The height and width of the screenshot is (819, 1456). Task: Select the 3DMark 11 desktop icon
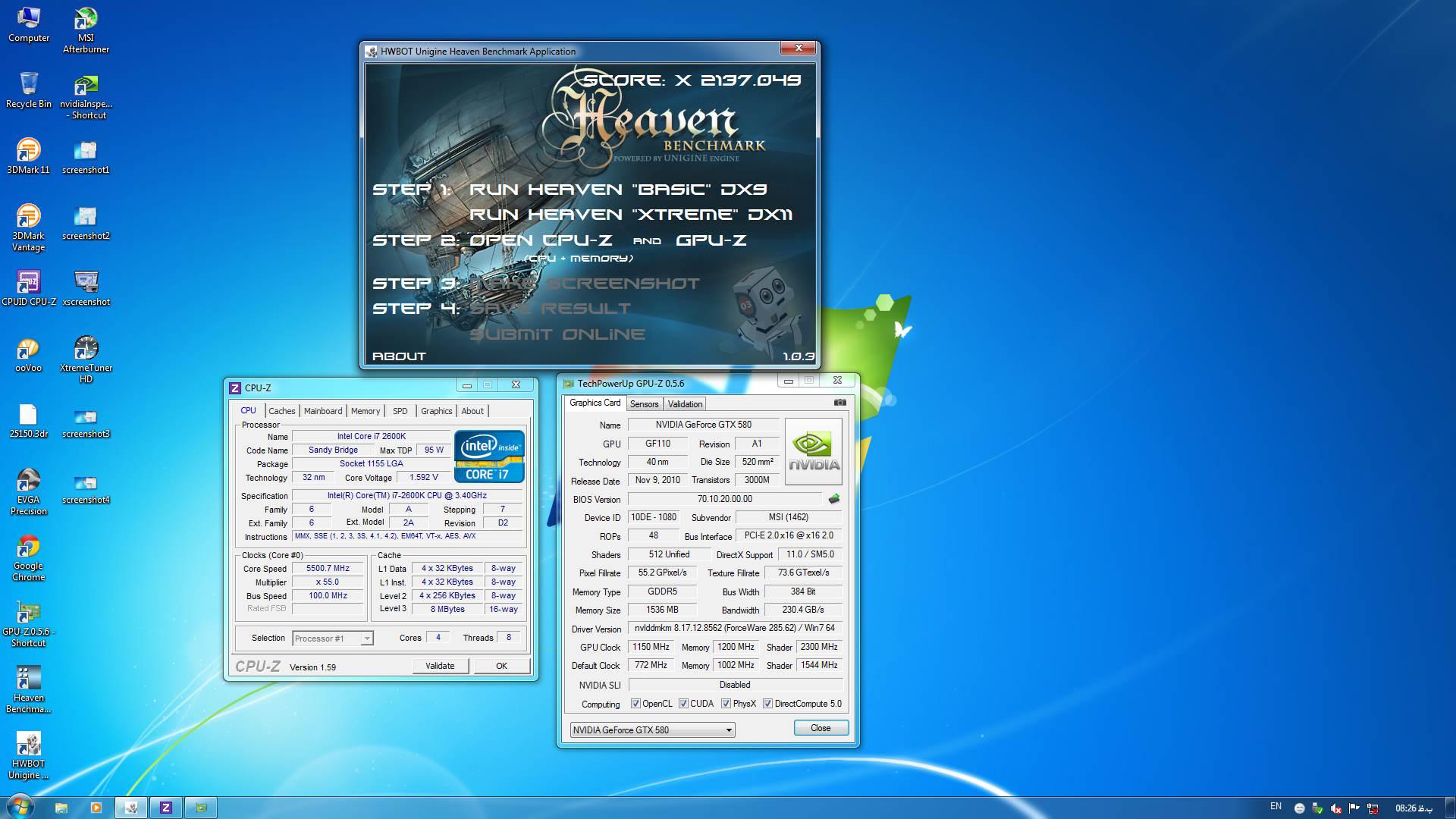click(29, 156)
